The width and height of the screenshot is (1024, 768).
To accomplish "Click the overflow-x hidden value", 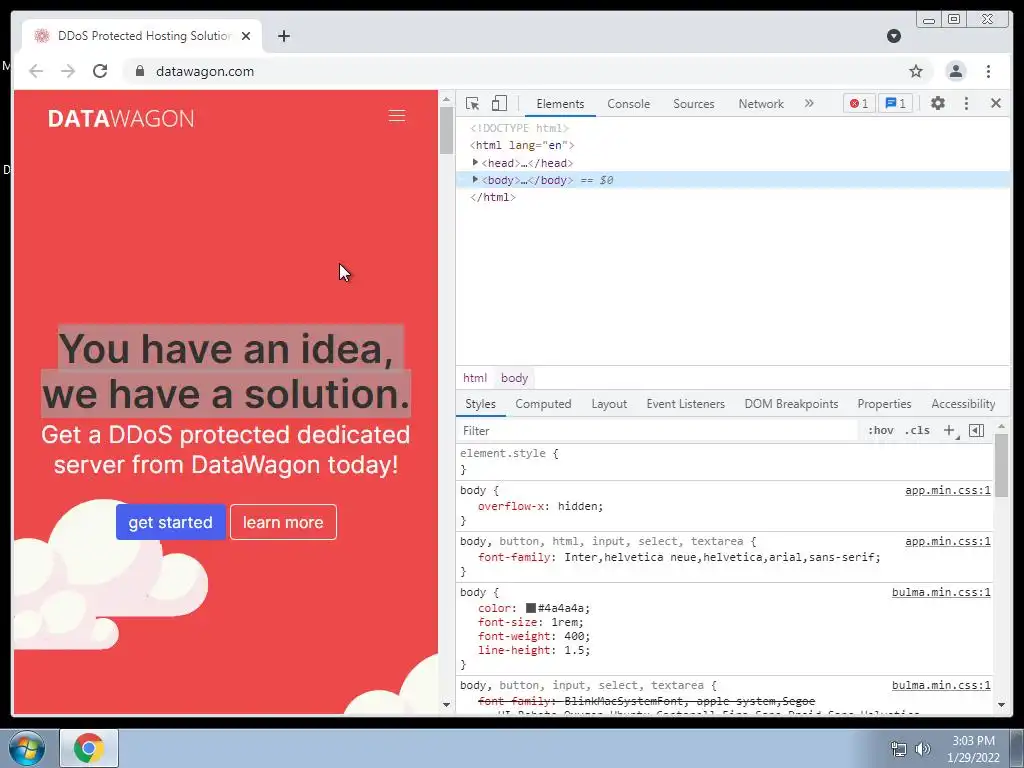I will [579, 506].
